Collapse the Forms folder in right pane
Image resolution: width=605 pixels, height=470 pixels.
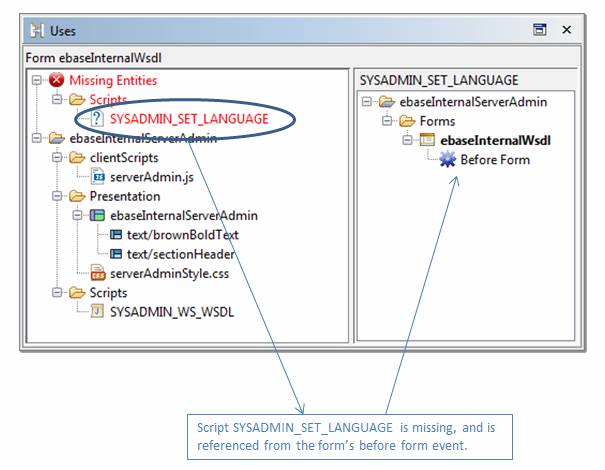(387, 121)
